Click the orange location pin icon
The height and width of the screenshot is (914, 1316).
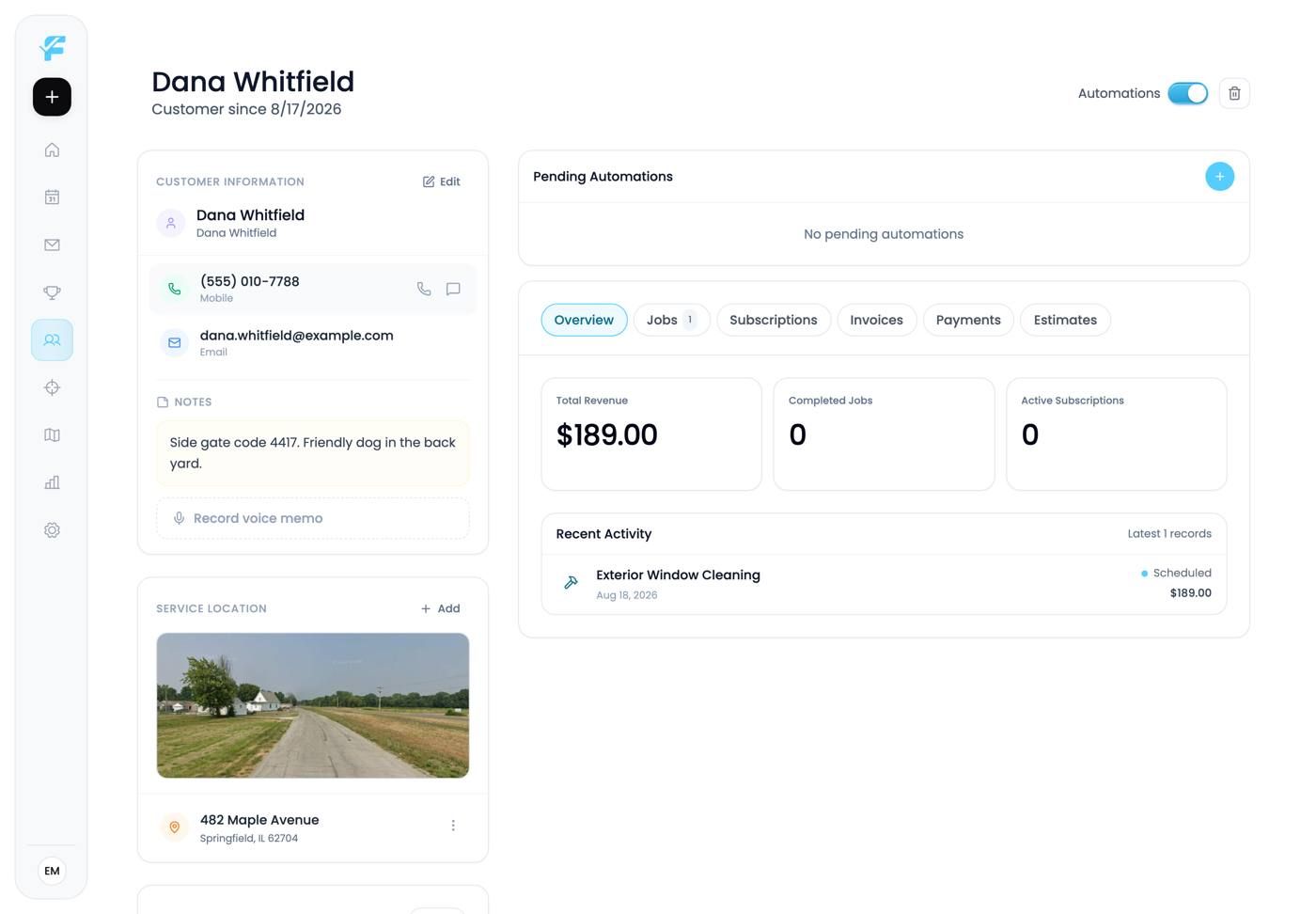[x=174, y=827]
